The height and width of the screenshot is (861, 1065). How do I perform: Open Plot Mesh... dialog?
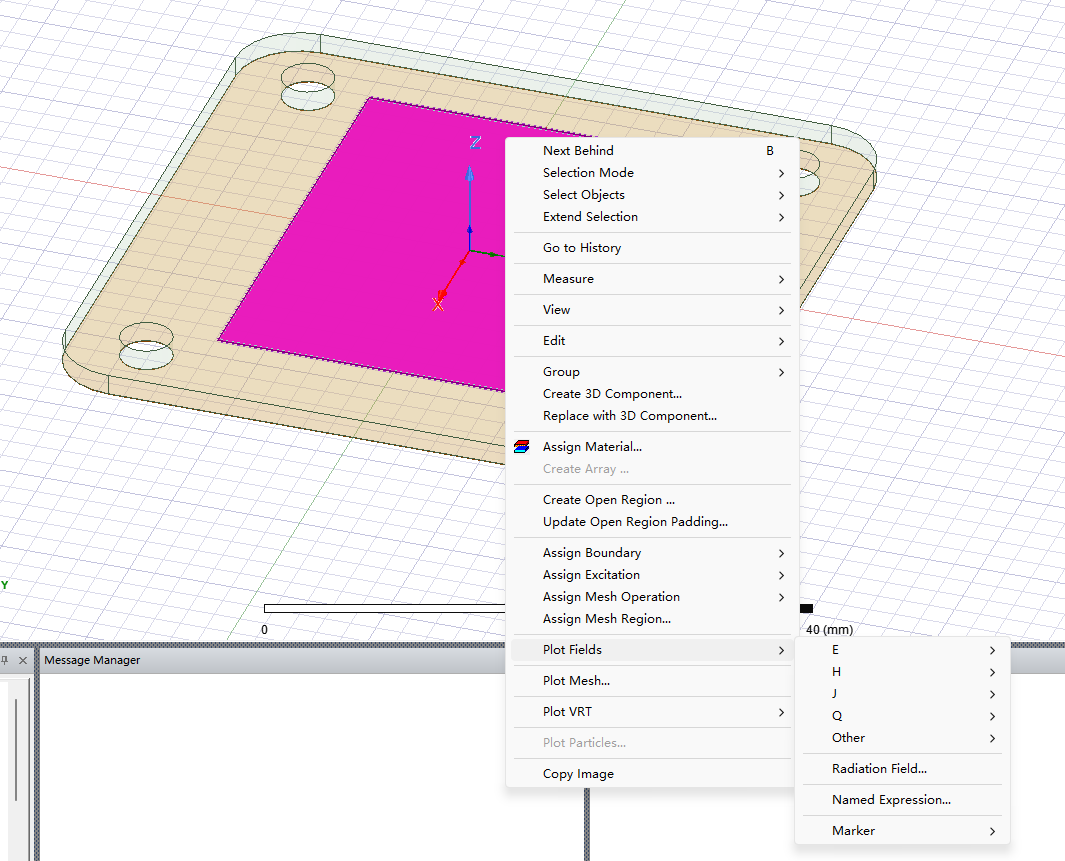click(576, 681)
